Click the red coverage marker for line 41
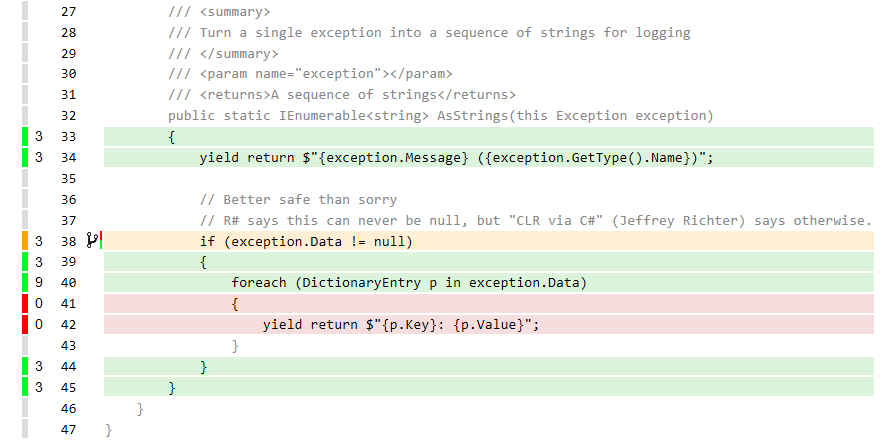This screenshot has height=443, width=895. coord(25,304)
